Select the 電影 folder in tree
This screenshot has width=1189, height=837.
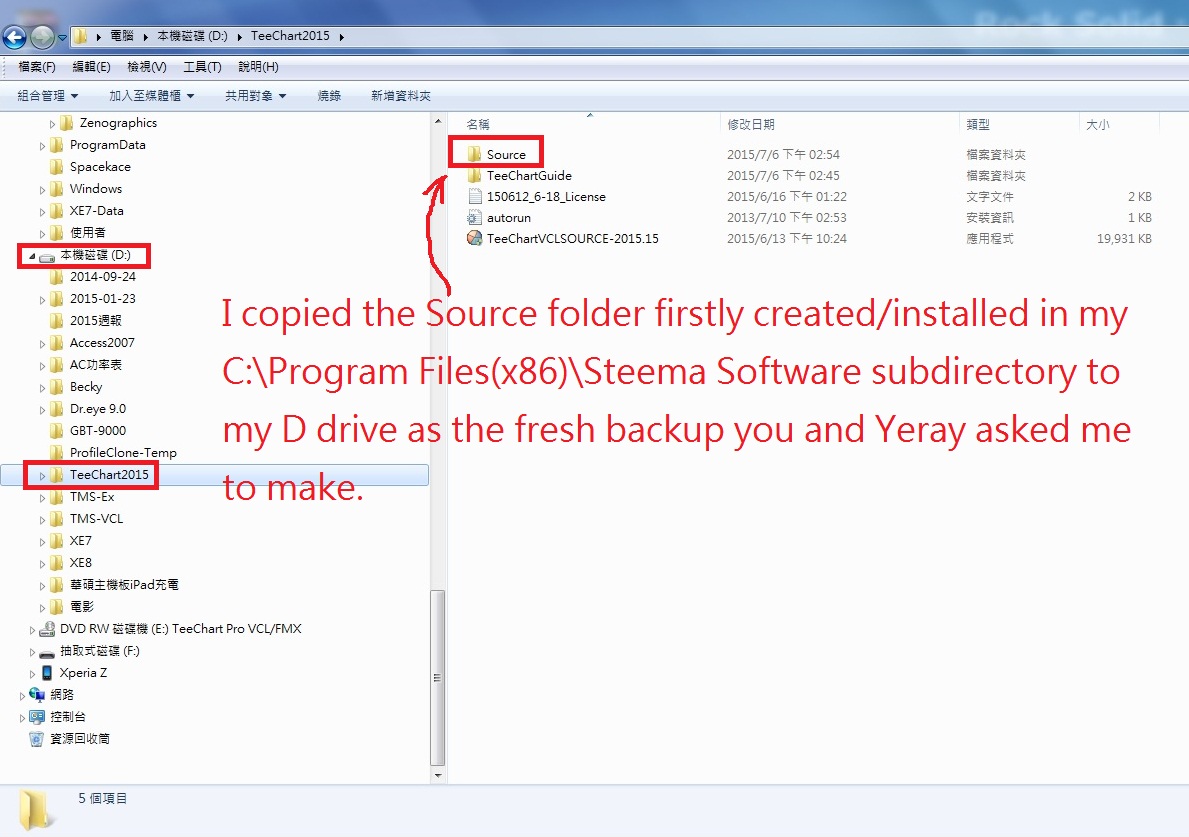pos(82,607)
